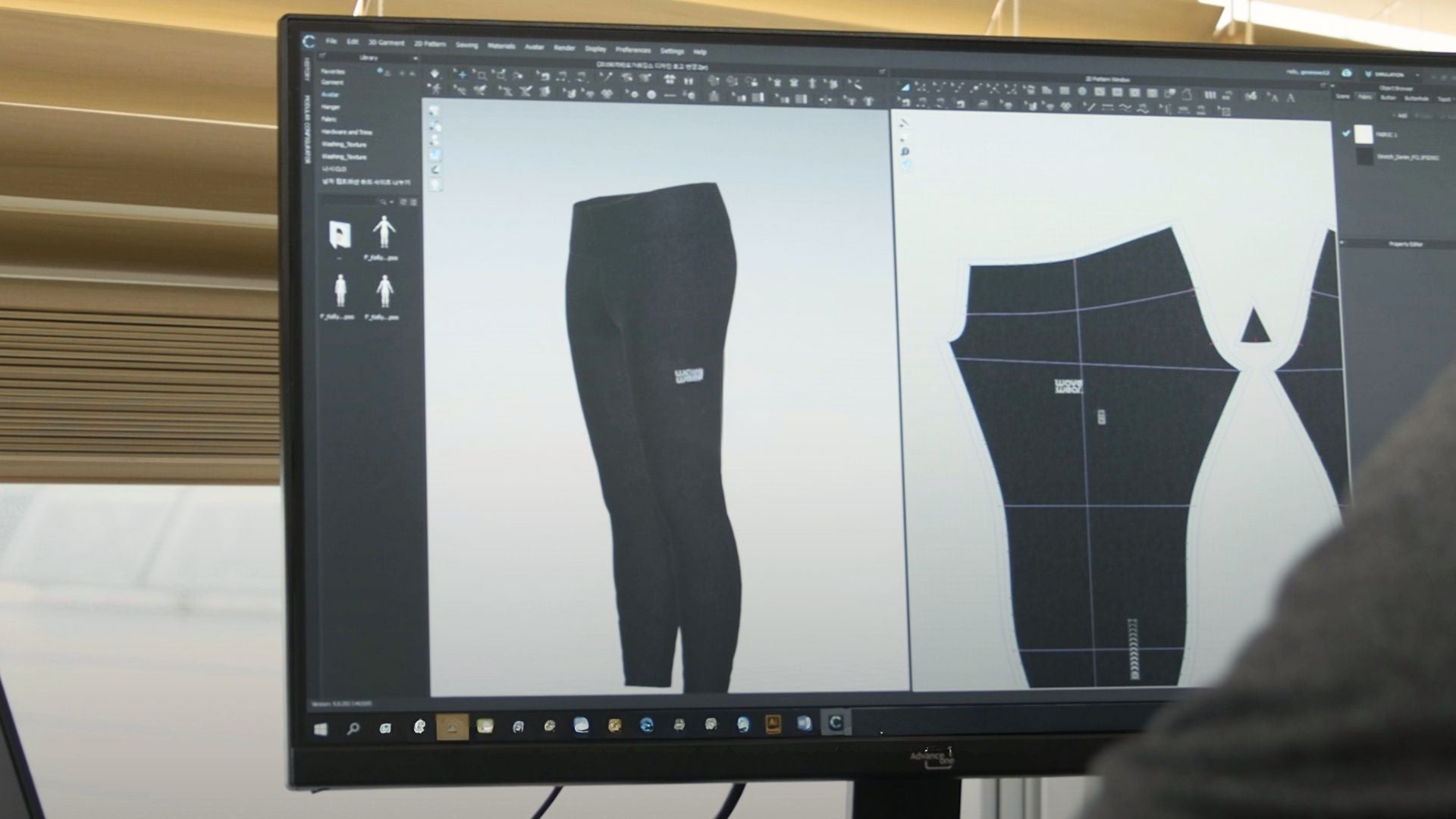Screen dimensions: 1456x819
Task: Collapse the Property Editor panel
Action: coord(1341,243)
